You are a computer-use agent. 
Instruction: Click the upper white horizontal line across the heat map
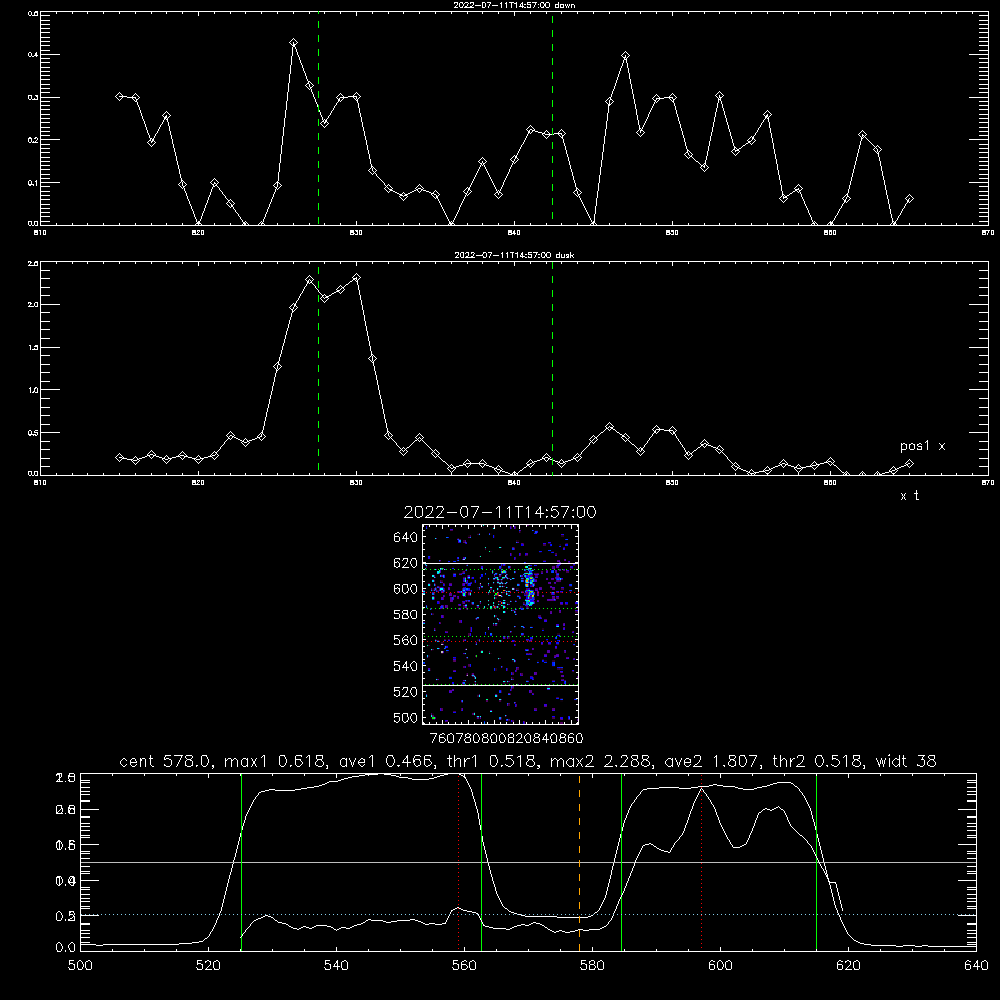tap(501, 563)
